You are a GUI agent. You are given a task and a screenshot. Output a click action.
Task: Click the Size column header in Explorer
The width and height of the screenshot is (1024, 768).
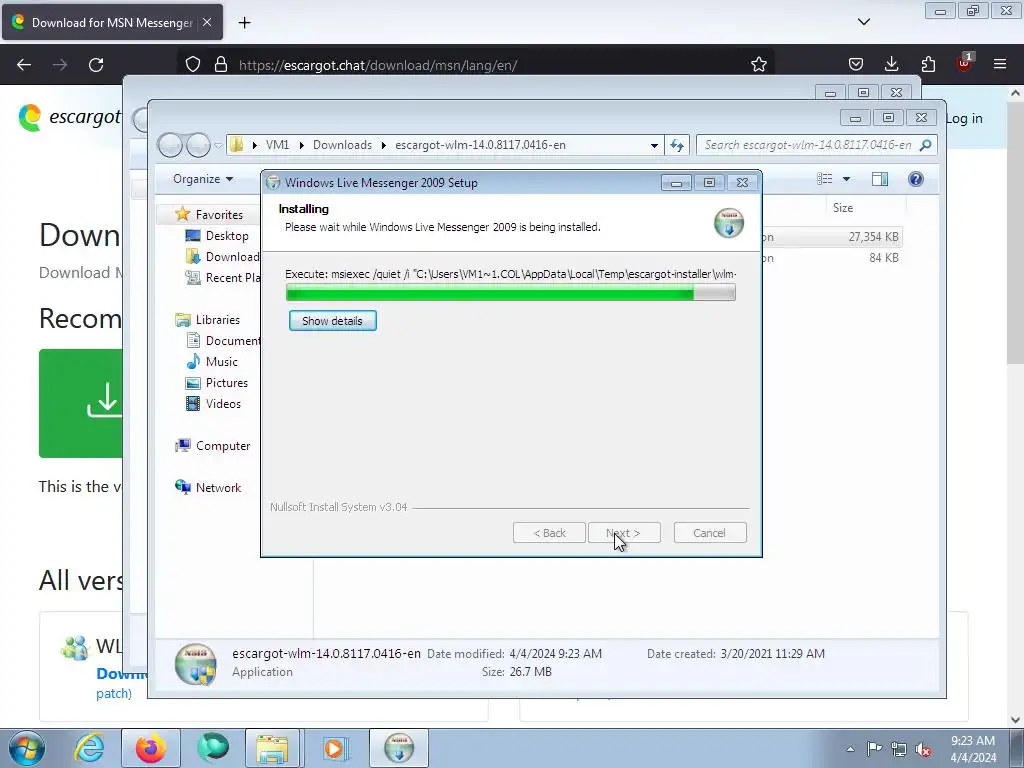click(842, 208)
